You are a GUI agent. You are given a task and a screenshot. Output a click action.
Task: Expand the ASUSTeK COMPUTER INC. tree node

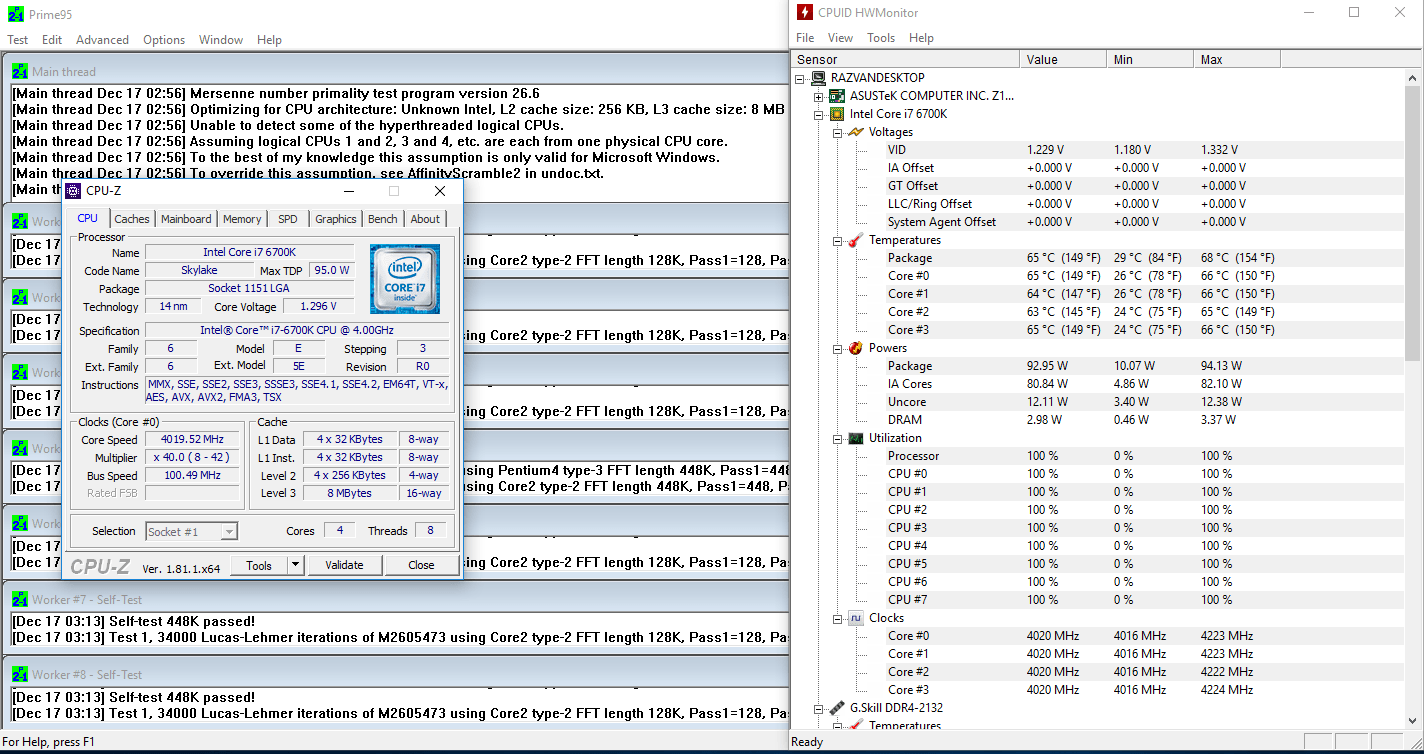pyautogui.click(x=819, y=96)
